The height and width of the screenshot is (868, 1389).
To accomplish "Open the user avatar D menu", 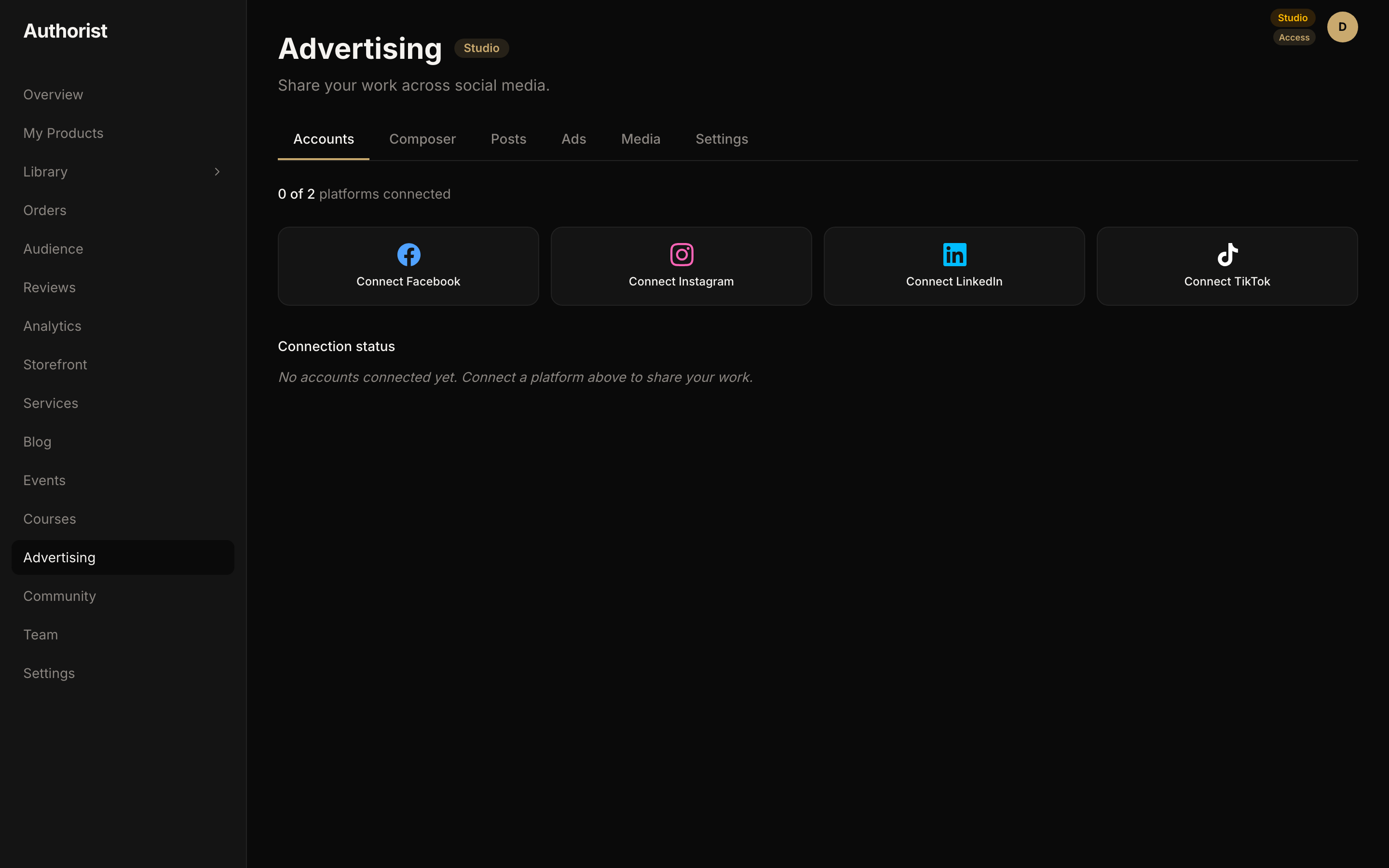I will pos(1342,27).
